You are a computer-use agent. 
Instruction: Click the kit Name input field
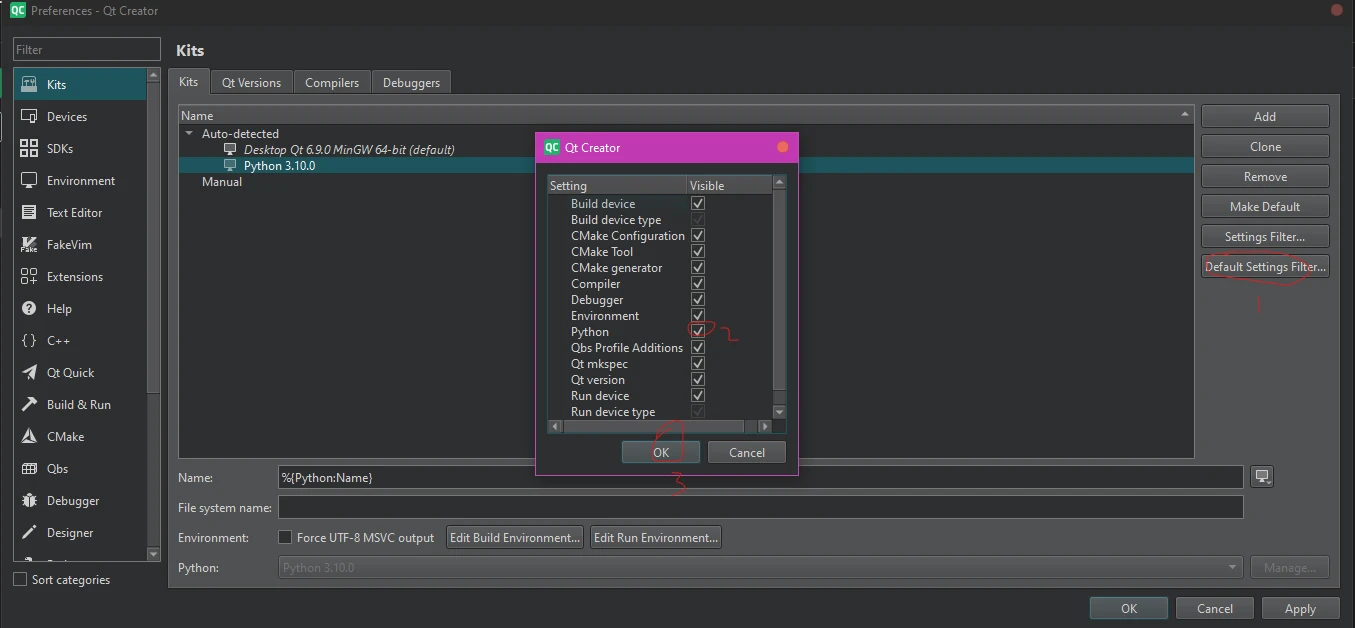[761, 477]
